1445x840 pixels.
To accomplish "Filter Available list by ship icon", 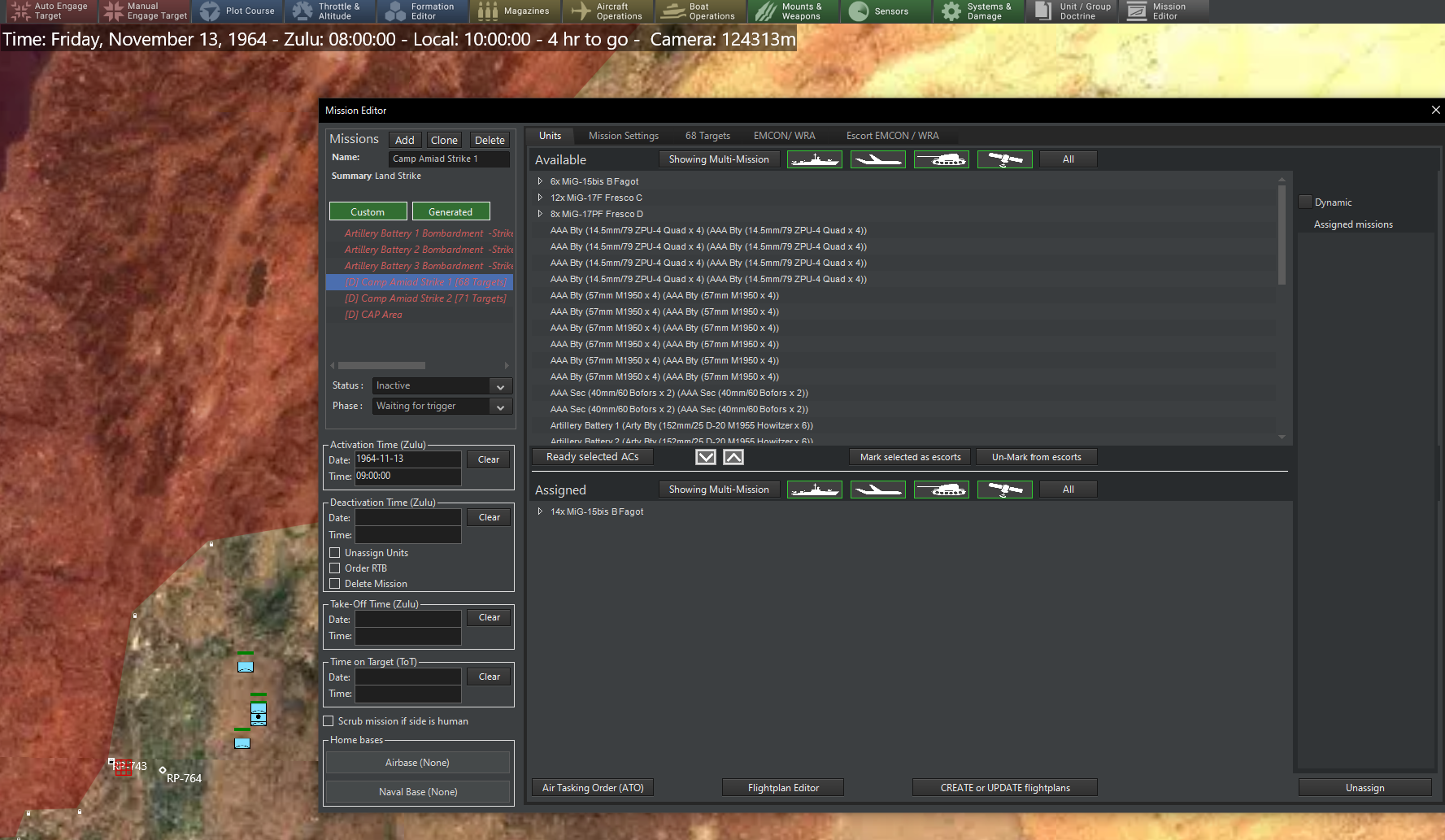I will click(x=814, y=159).
